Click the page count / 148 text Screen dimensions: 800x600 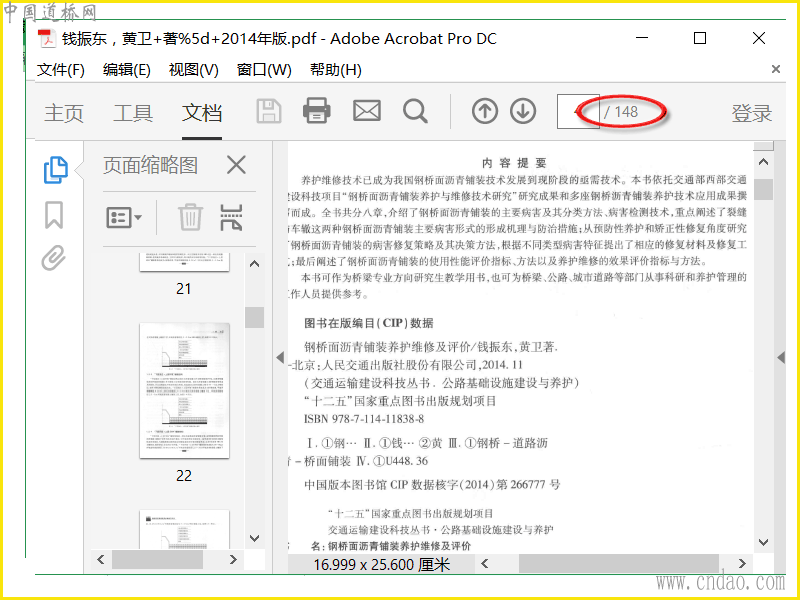621,112
